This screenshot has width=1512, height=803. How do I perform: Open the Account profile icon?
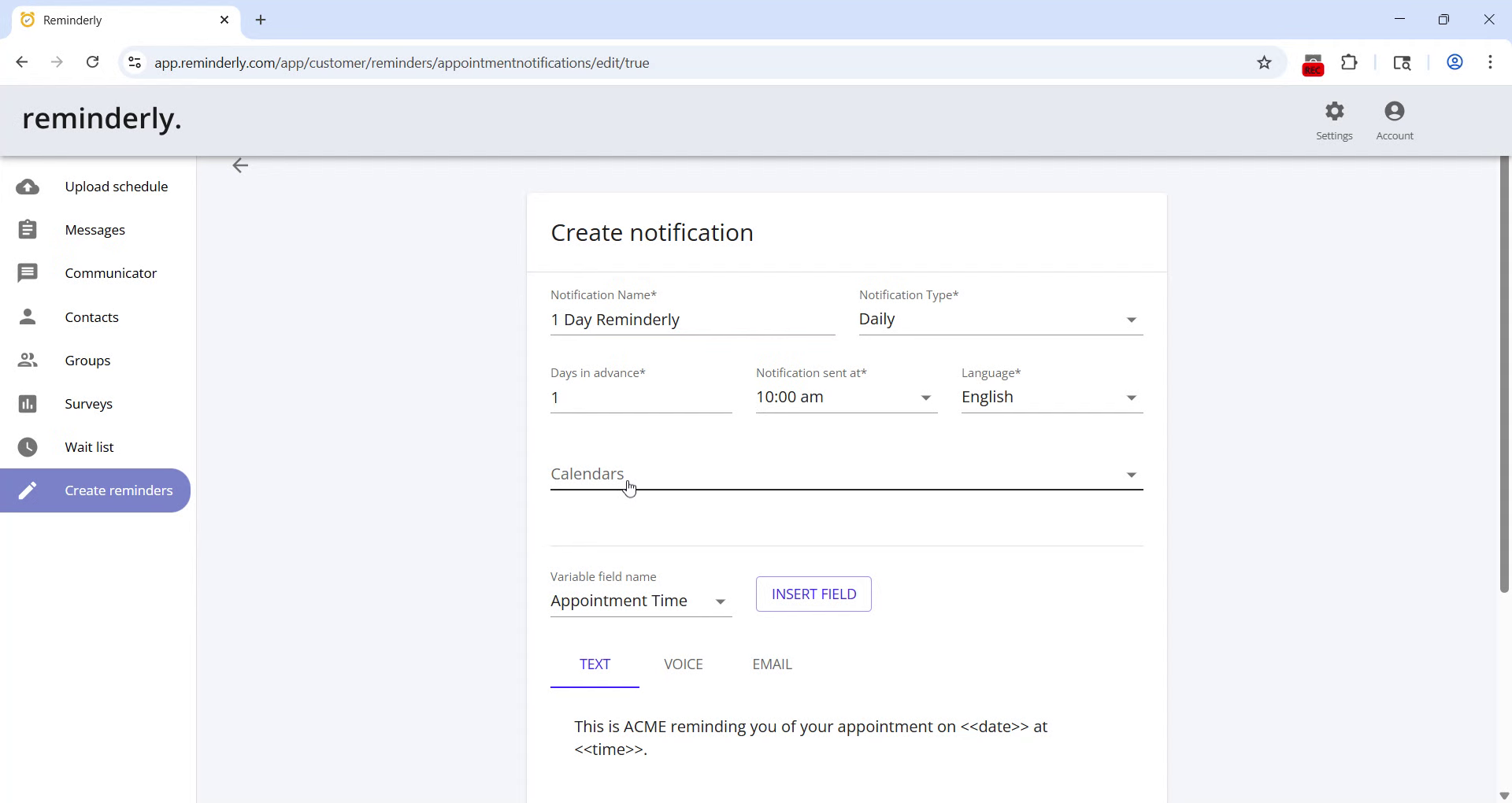click(1395, 111)
